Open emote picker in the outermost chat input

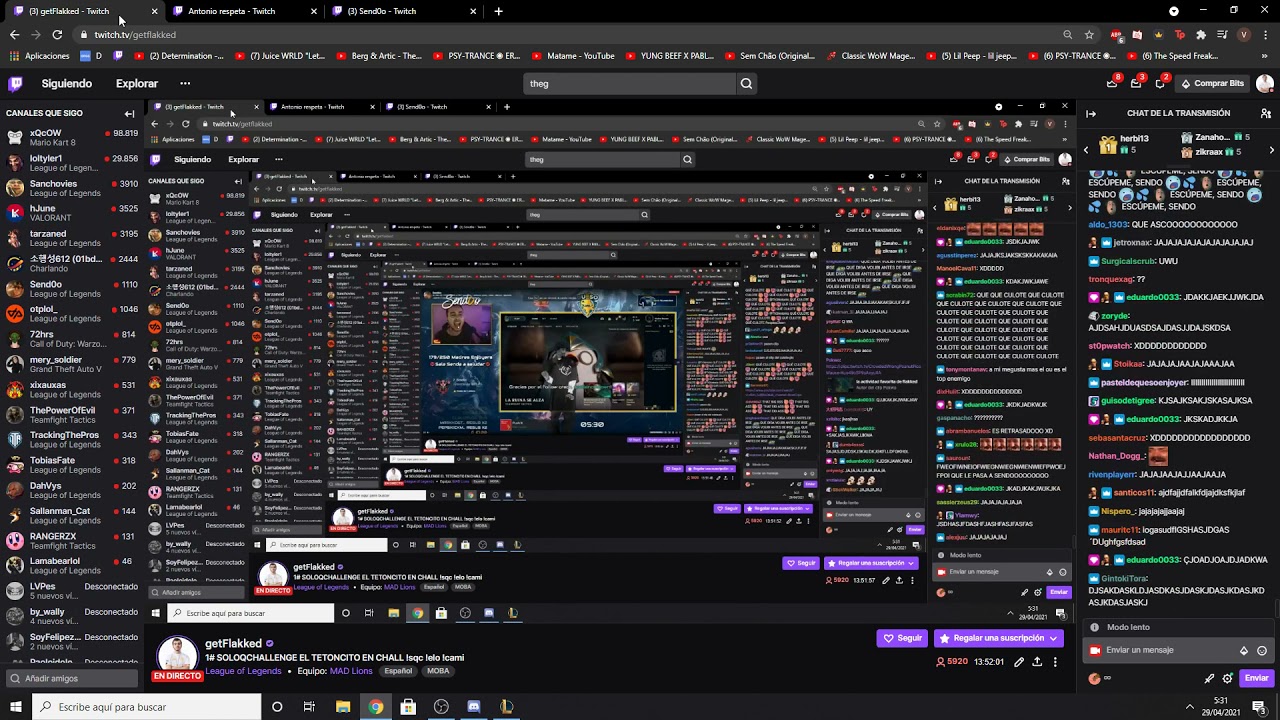pos(1262,650)
